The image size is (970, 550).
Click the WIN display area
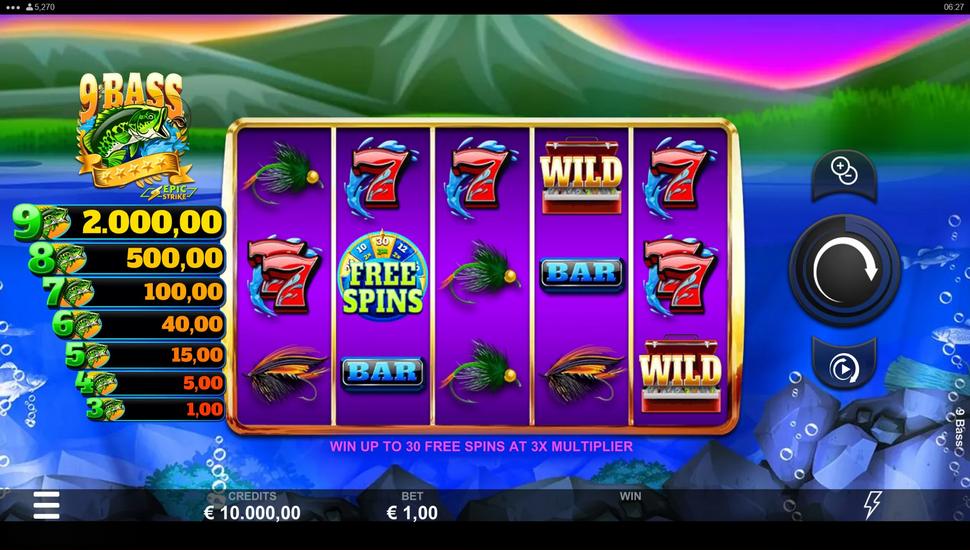tap(630, 504)
